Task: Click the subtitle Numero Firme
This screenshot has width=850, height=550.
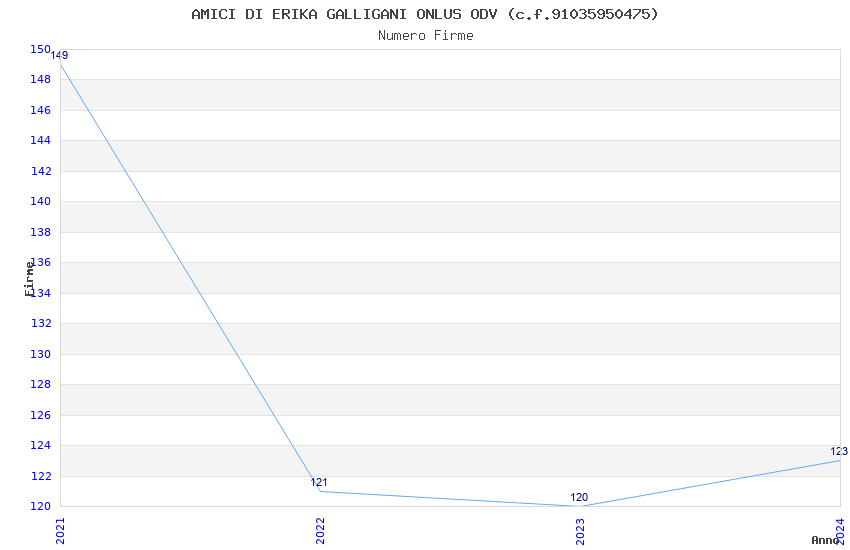Action: pos(426,36)
